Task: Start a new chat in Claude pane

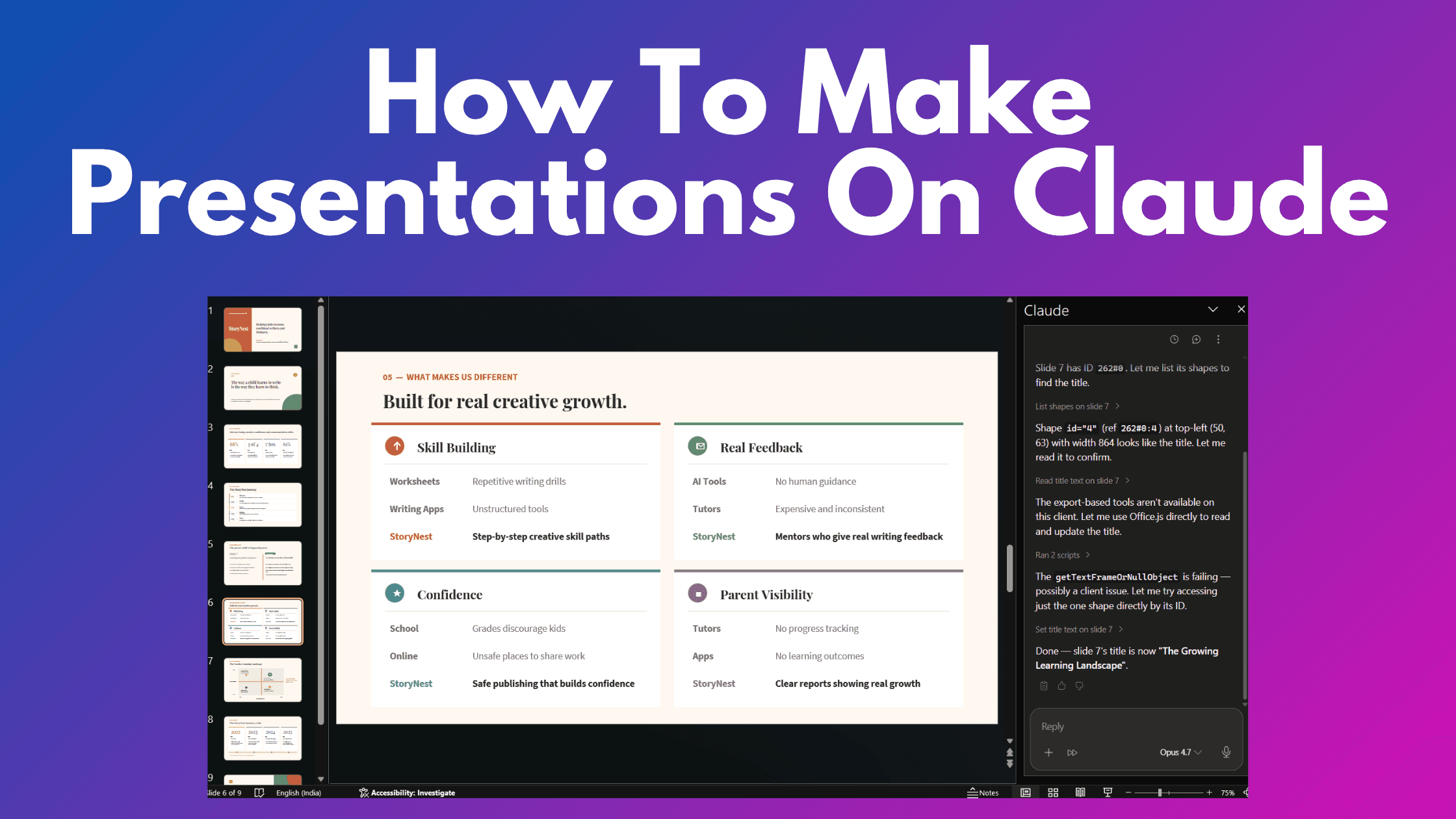Action: click(x=1196, y=339)
